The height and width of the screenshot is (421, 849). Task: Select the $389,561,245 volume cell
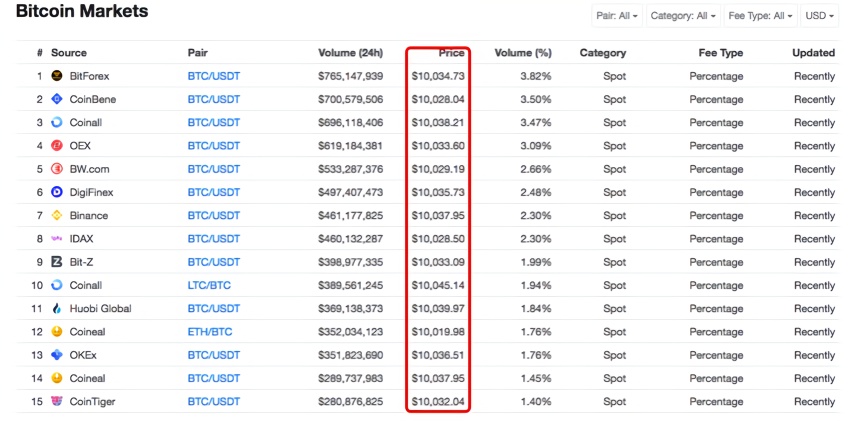click(x=350, y=286)
